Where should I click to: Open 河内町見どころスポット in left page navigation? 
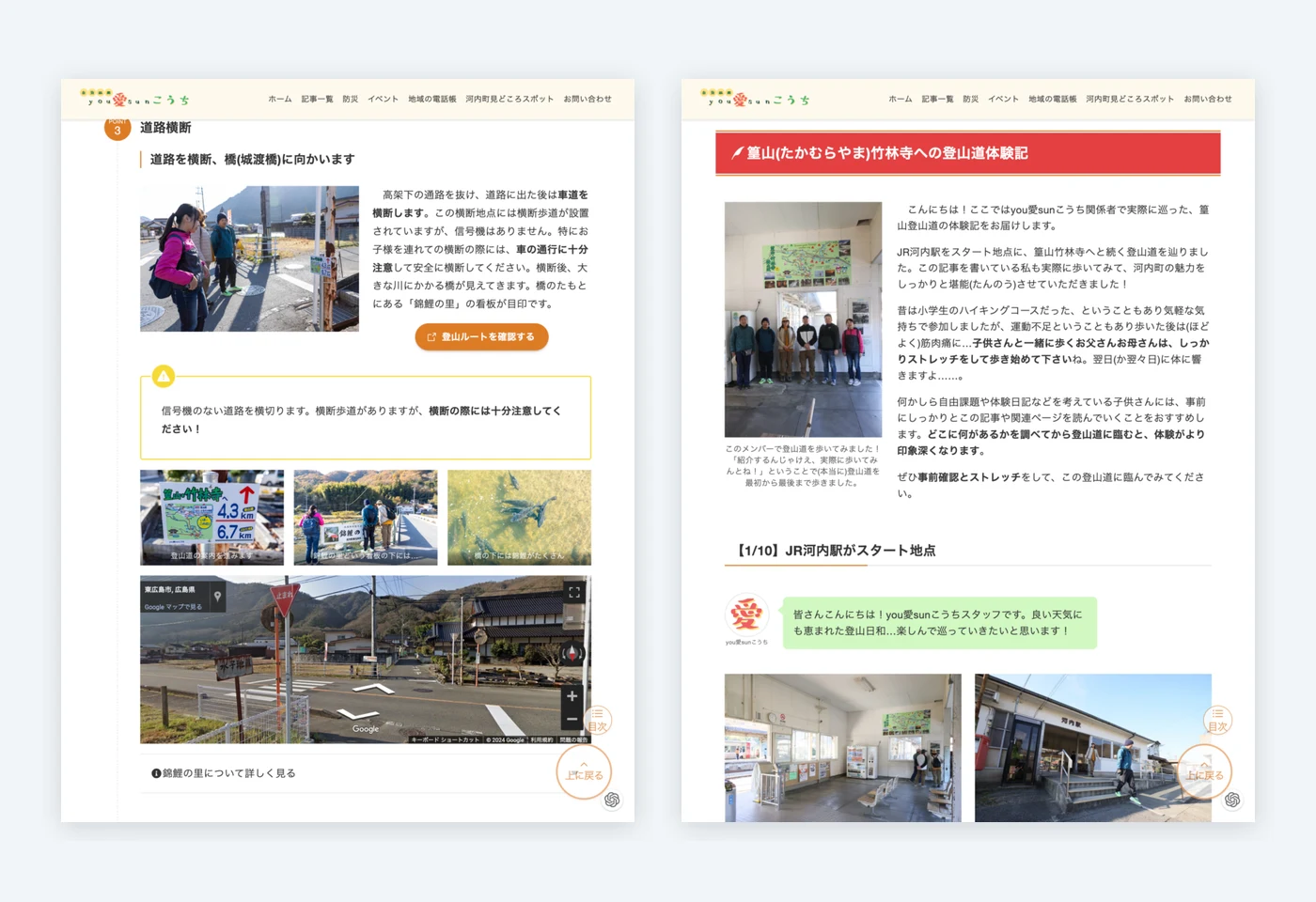(509, 99)
